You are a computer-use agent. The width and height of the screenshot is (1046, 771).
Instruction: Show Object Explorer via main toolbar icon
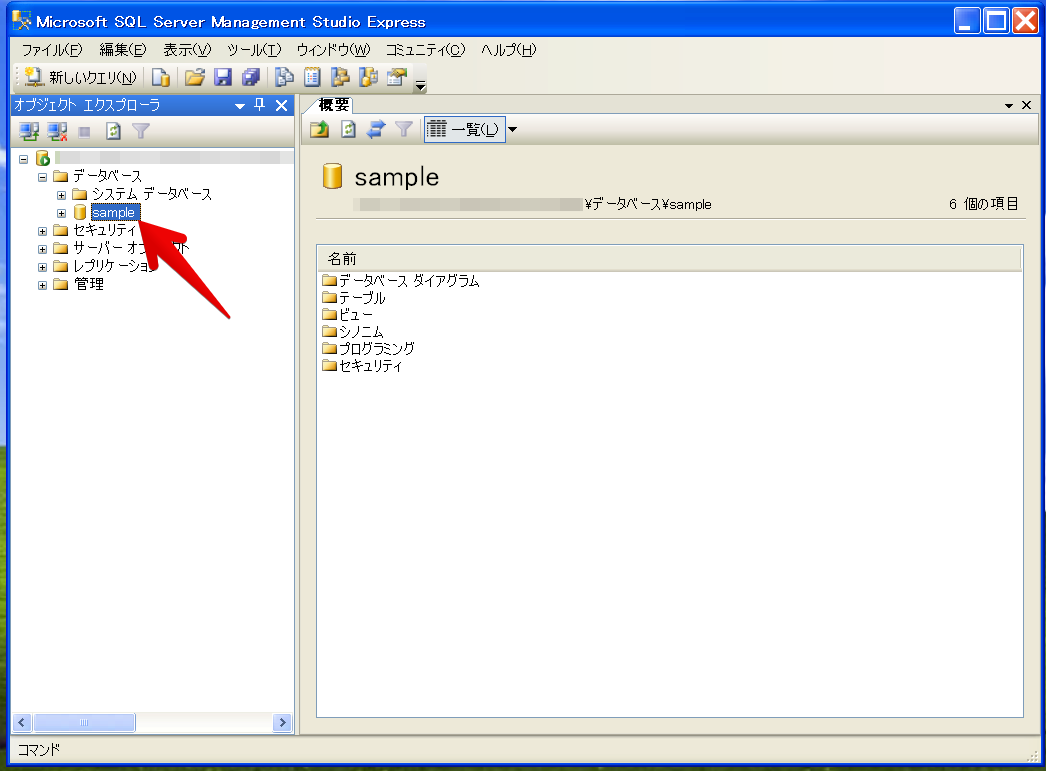point(340,77)
